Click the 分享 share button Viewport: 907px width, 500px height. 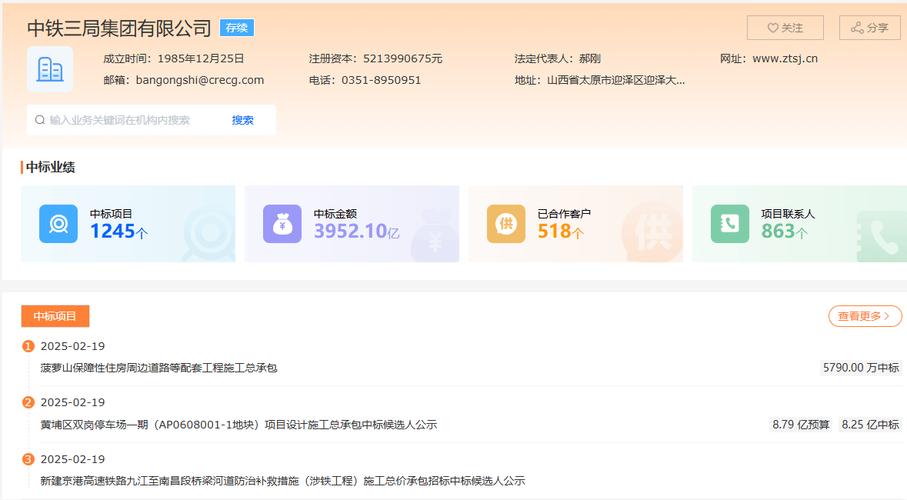(x=869, y=28)
